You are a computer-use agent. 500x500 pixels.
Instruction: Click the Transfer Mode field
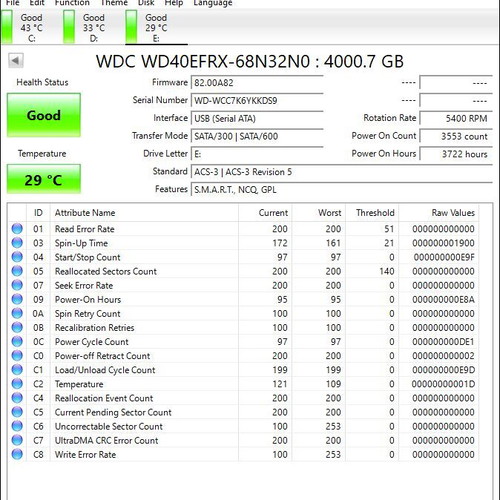pos(257,136)
